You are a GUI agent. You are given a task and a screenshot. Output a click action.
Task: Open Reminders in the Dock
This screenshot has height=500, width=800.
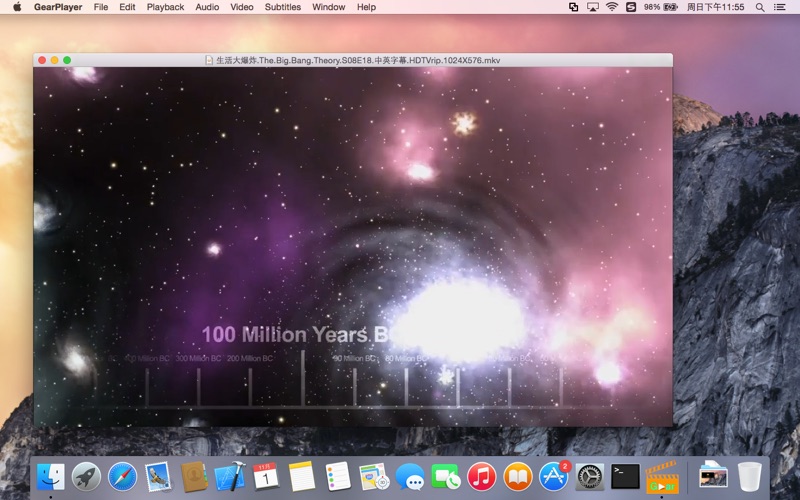(338, 477)
